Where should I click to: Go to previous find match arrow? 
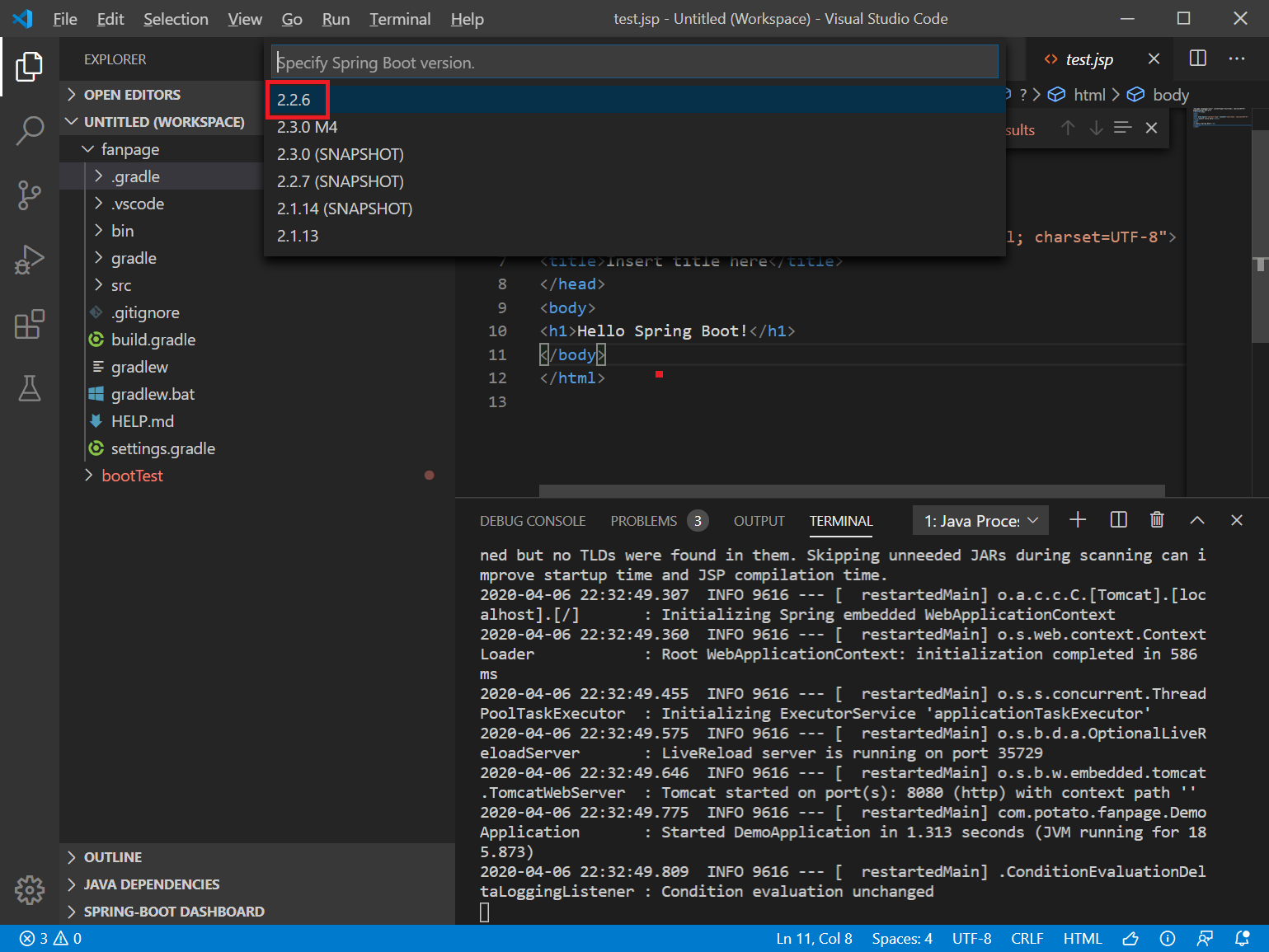(1068, 128)
